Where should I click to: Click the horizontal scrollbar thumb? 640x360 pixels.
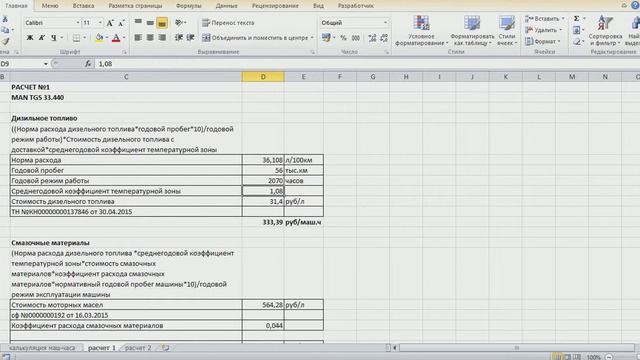coord(517,348)
